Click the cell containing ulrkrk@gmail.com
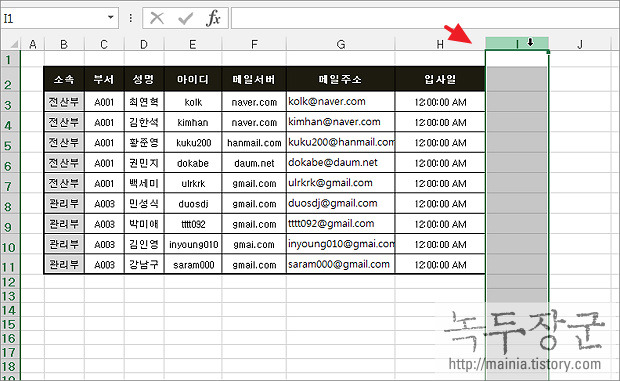The height and width of the screenshot is (381, 620). coord(340,183)
